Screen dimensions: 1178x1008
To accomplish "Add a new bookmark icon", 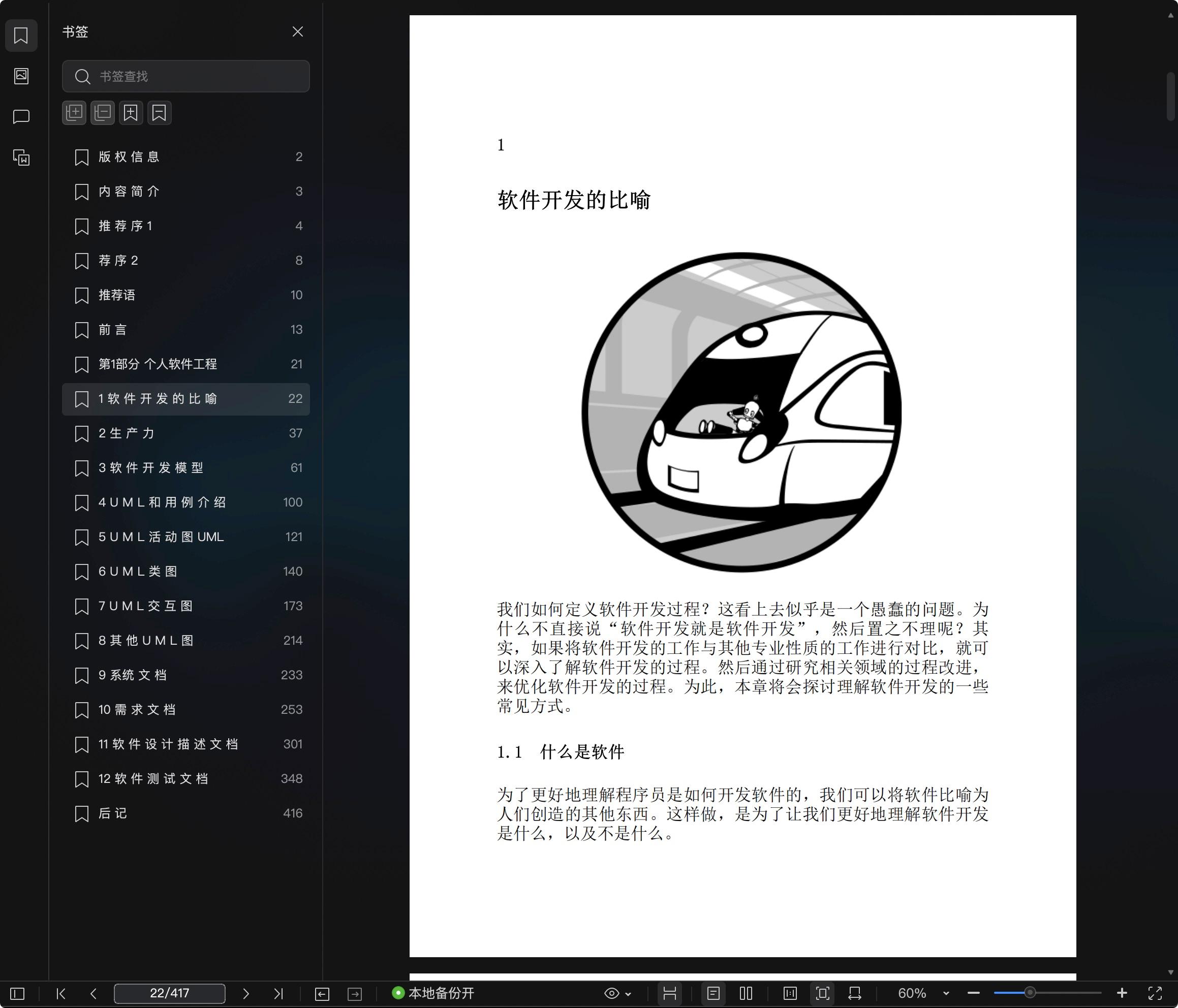I will click(131, 113).
